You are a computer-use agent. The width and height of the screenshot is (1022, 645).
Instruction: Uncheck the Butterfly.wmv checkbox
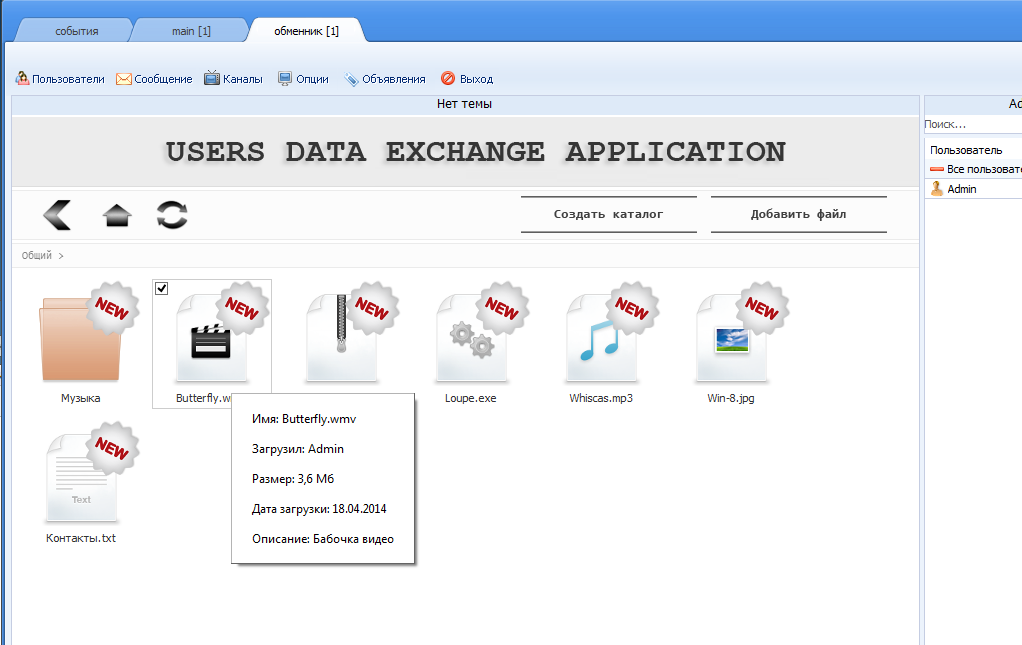(x=162, y=289)
